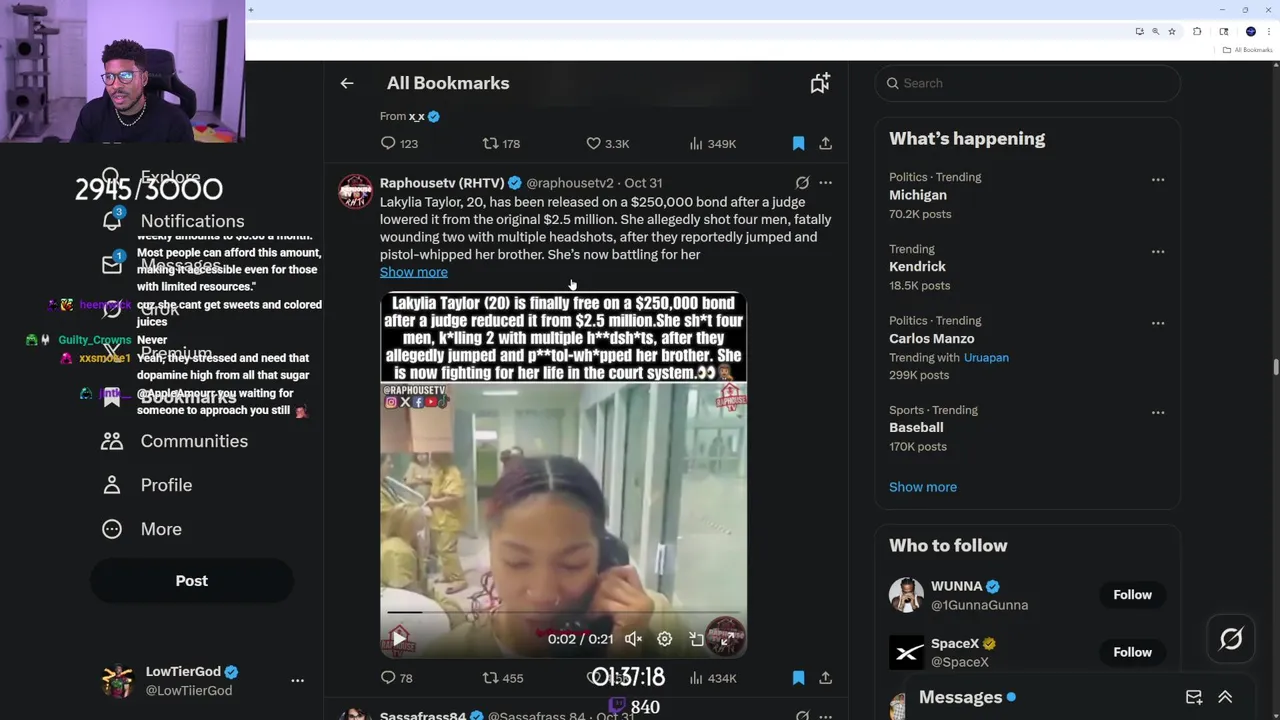
Task: Share the post with 434K views
Action: (x=825, y=678)
